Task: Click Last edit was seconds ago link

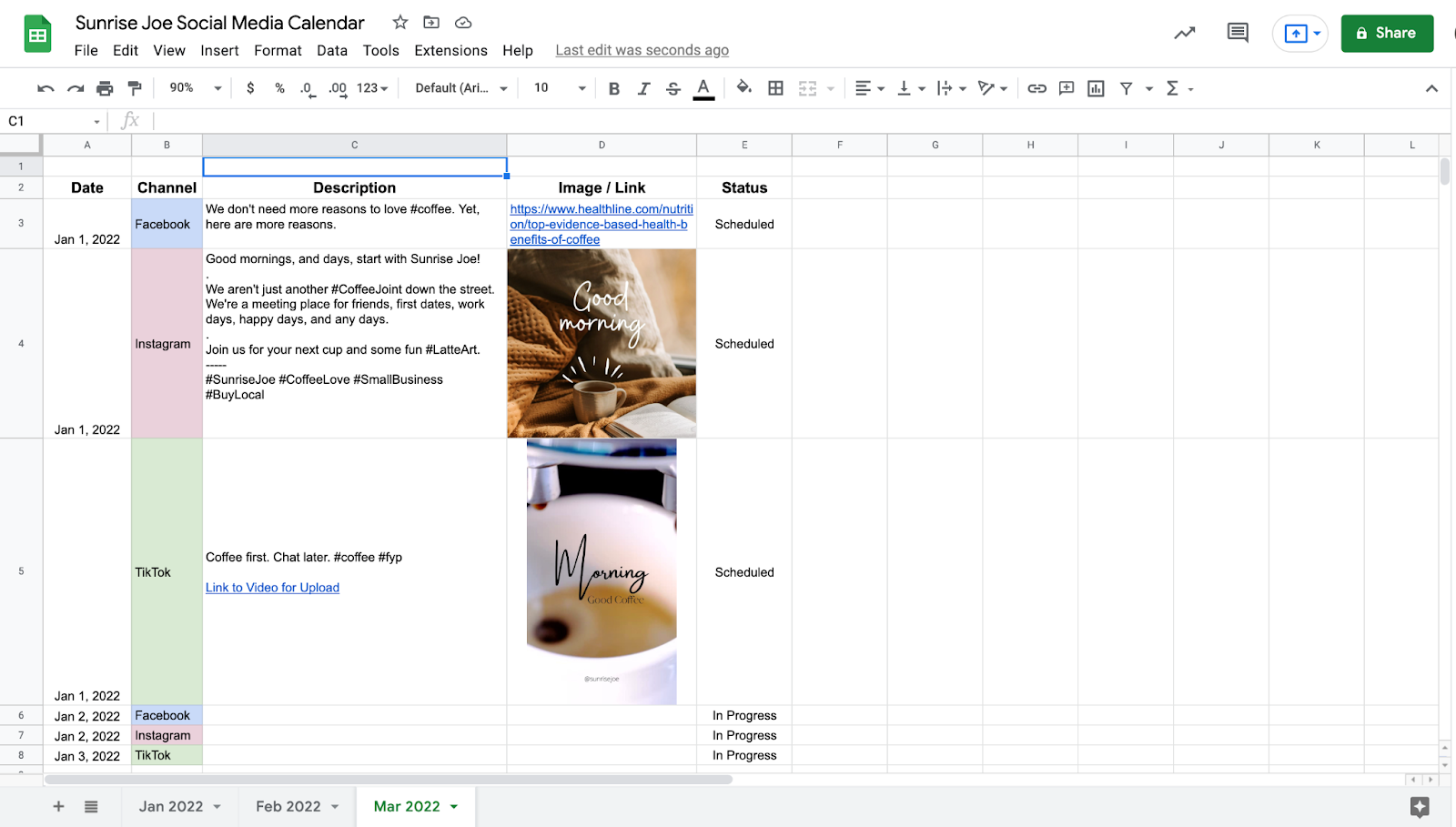Action: coord(642,51)
